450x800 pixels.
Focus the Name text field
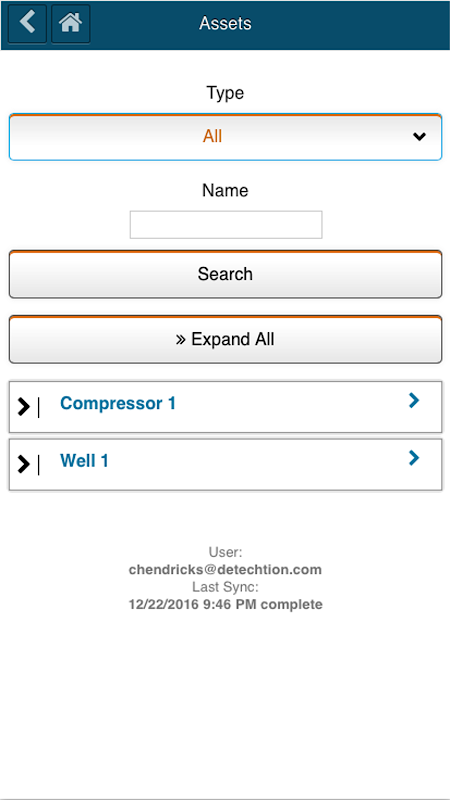tap(226, 224)
